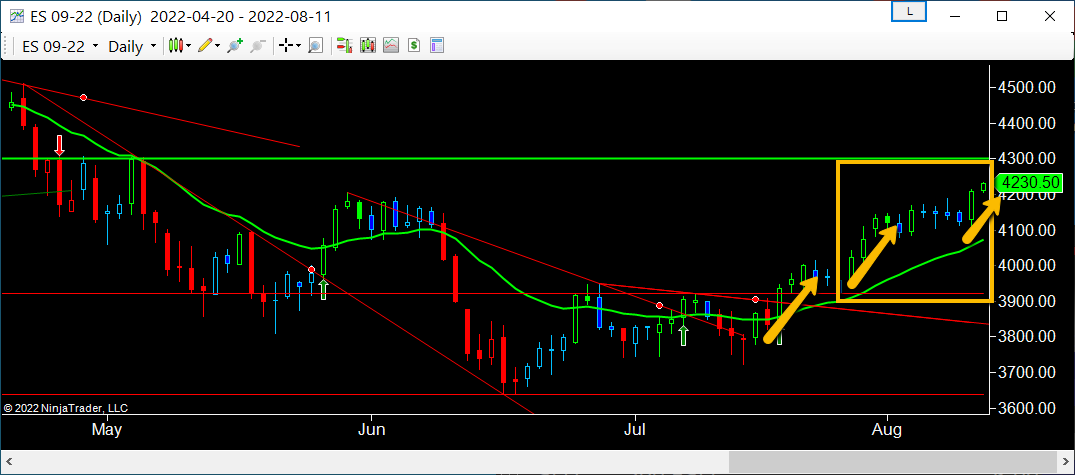Open the Daily interval selector dropdown
Viewport: 1075px width, 475px height.
(x=132, y=47)
